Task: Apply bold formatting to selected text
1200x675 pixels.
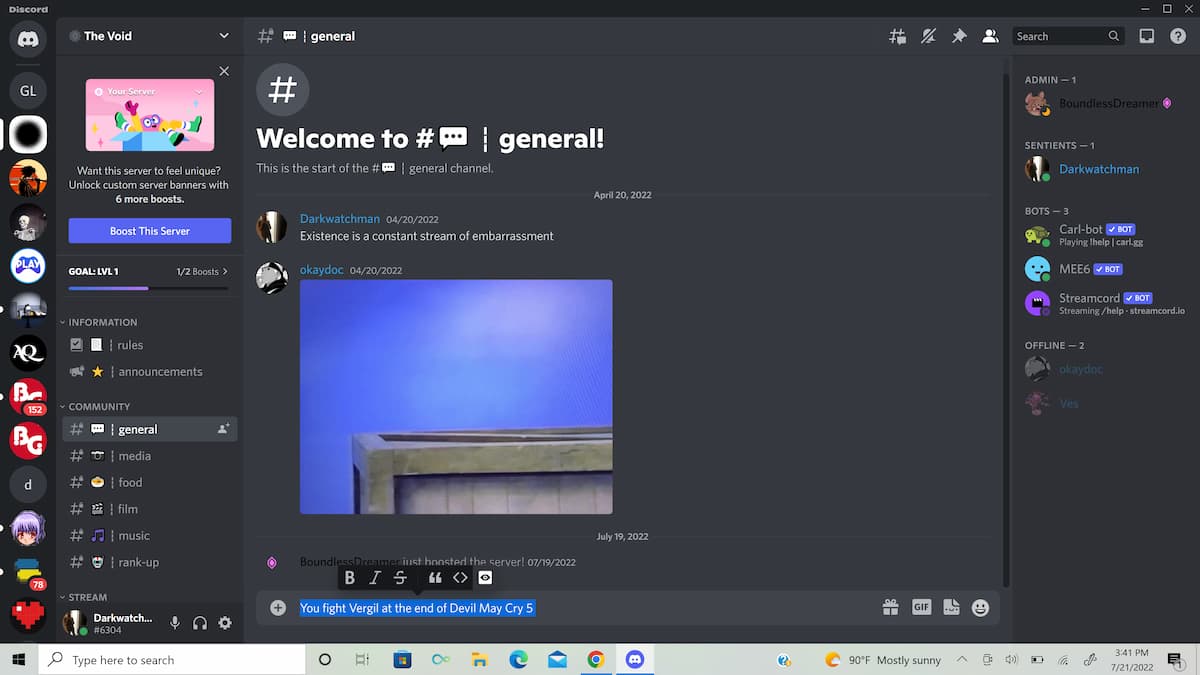Action: pyautogui.click(x=350, y=577)
